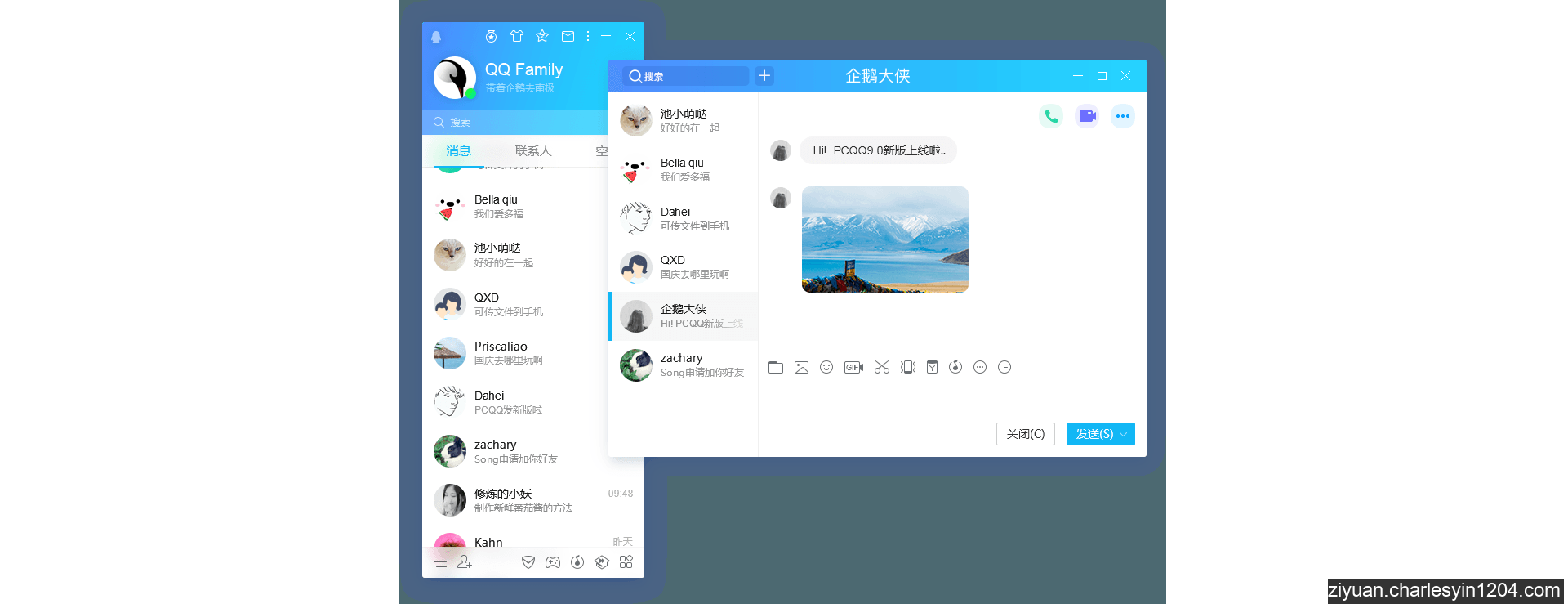Open the app manager grid icon

[626, 561]
